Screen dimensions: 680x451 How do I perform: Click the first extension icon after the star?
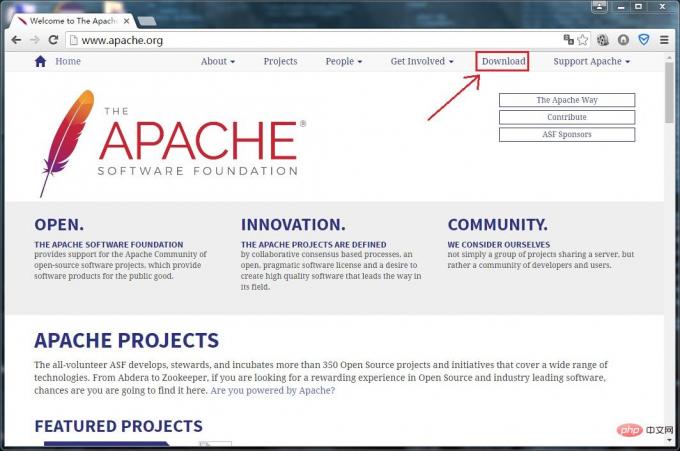pyautogui.click(x=603, y=40)
